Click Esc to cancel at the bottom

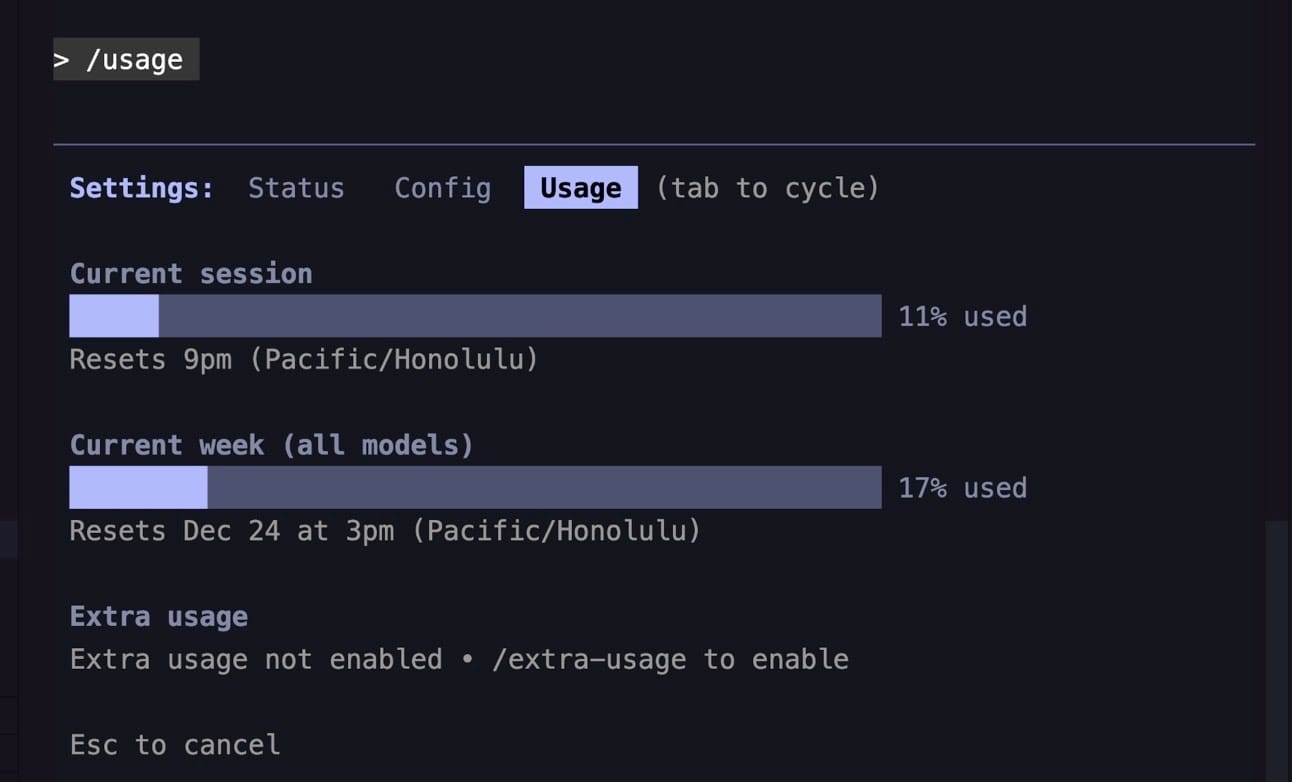174,744
